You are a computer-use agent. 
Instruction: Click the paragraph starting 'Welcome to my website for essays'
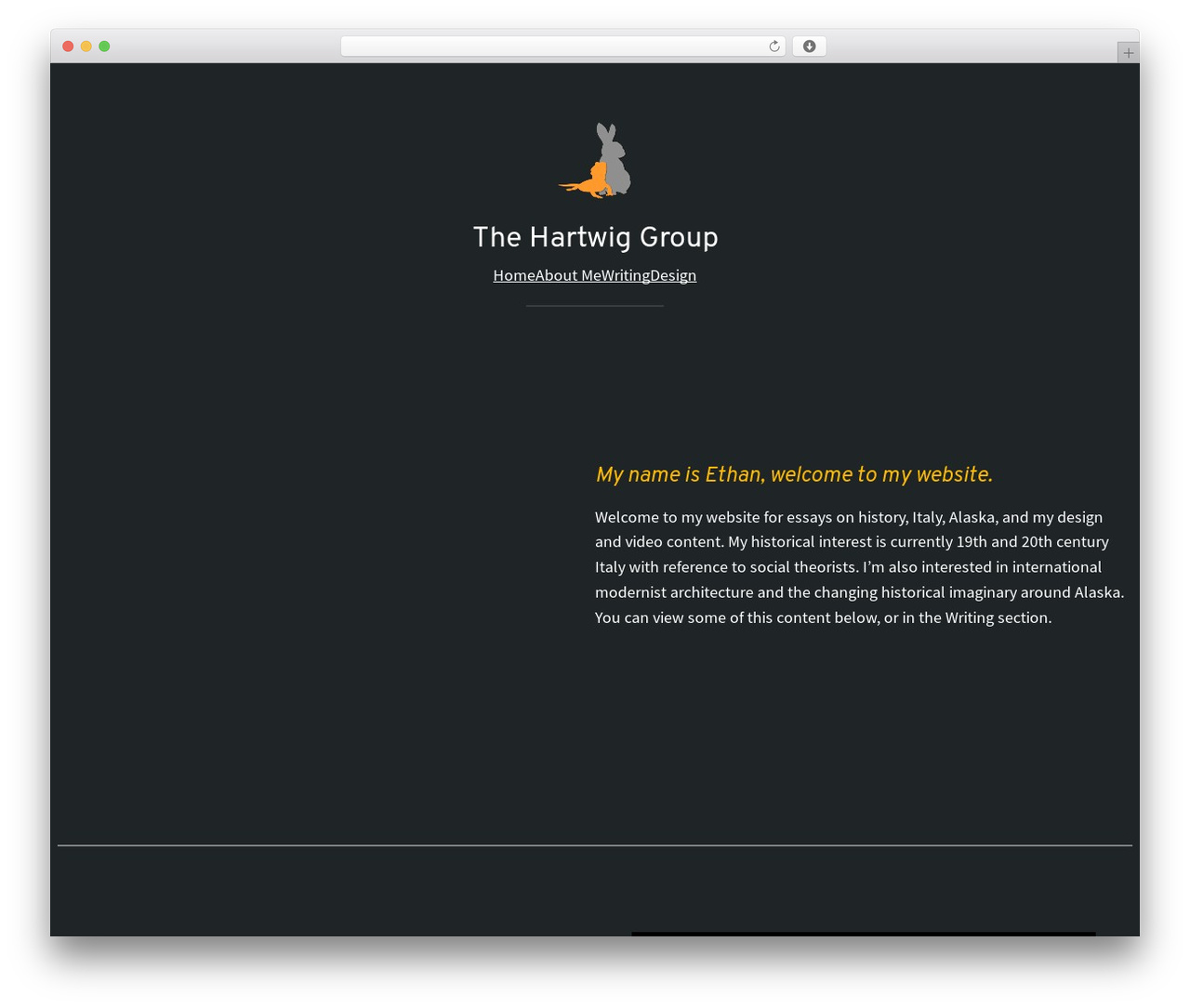(860, 567)
